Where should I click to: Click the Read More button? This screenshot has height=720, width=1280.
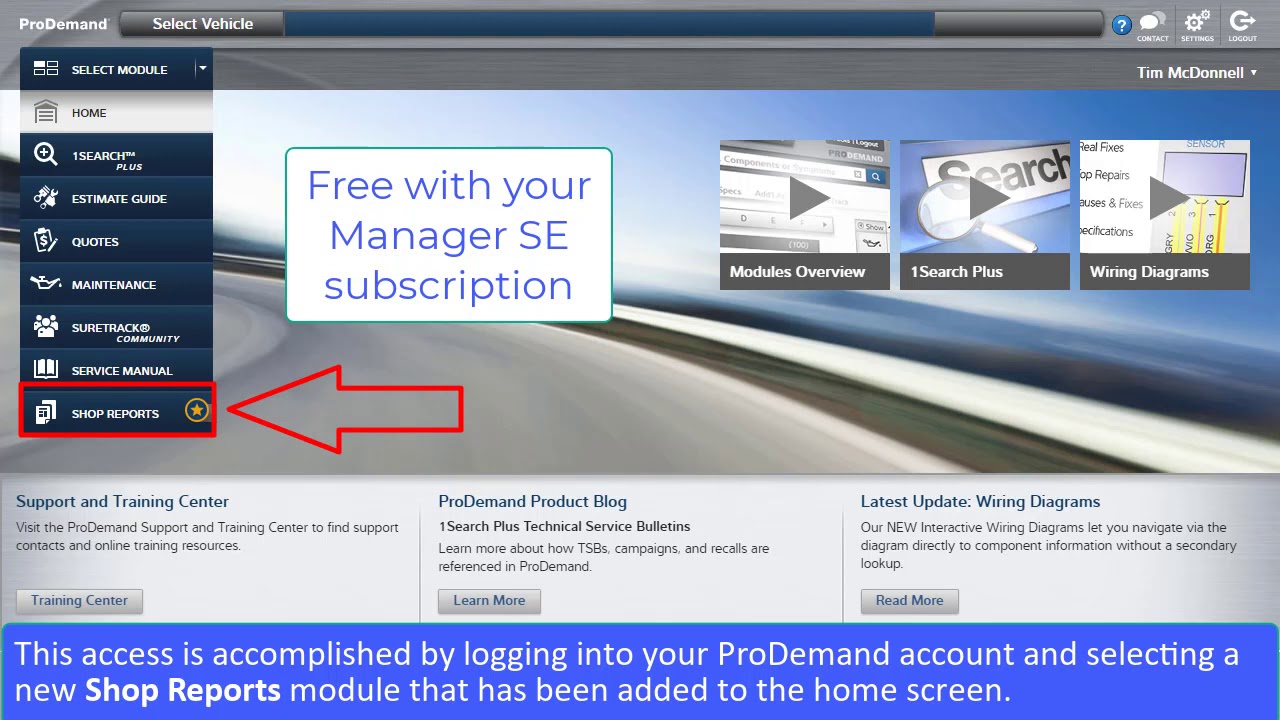(909, 601)
